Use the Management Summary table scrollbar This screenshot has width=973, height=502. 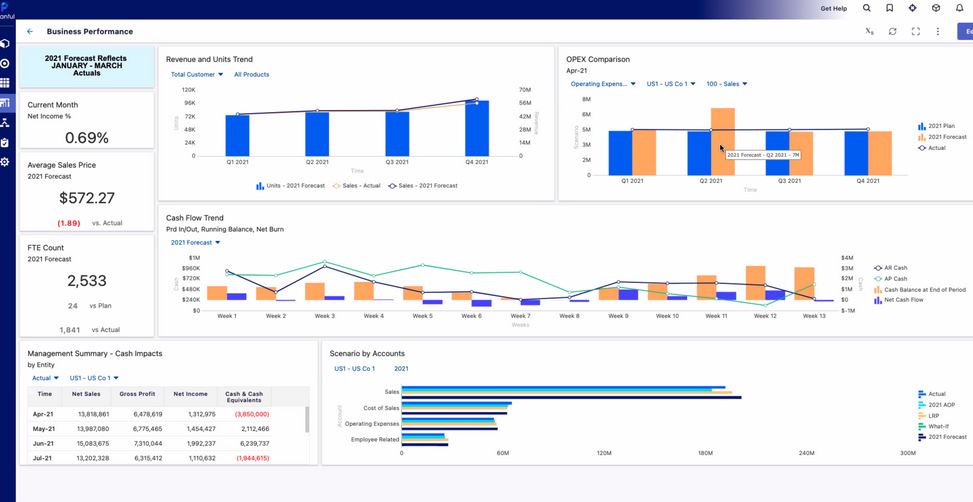[307, 420]
